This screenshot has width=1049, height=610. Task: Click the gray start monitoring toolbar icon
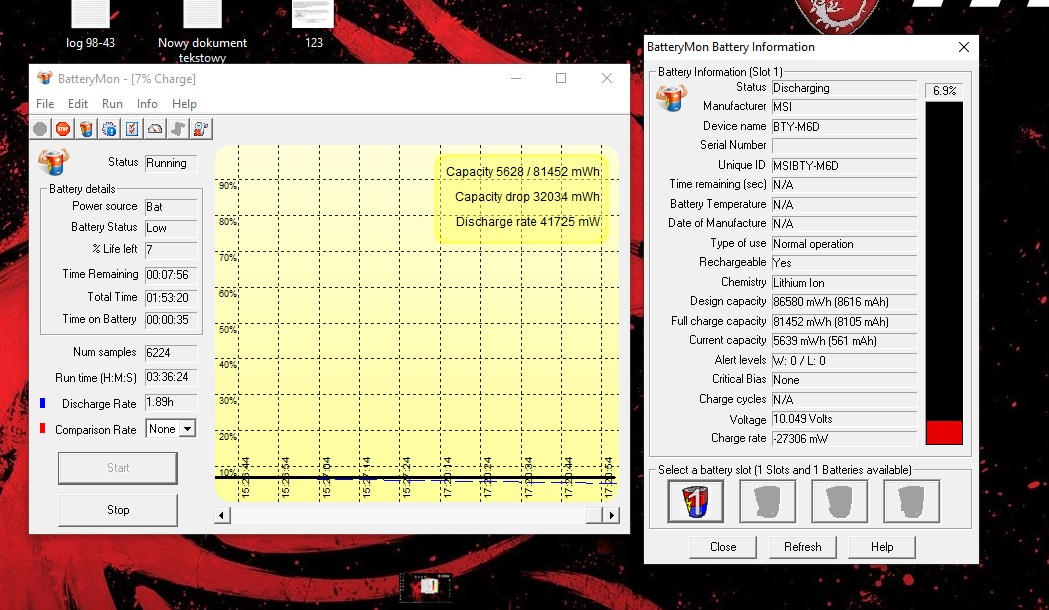(40, 128)
